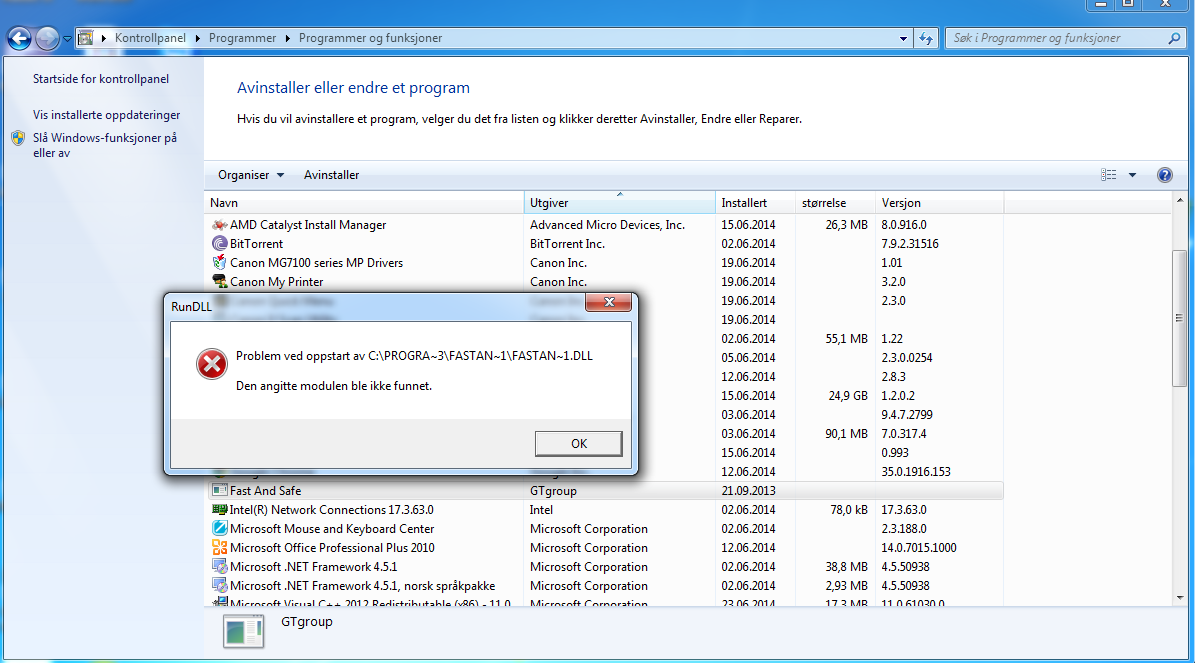
Task: Click the program list vertical scrollbar thumb
Action: pyautogui.click(x=1179, y=319)
